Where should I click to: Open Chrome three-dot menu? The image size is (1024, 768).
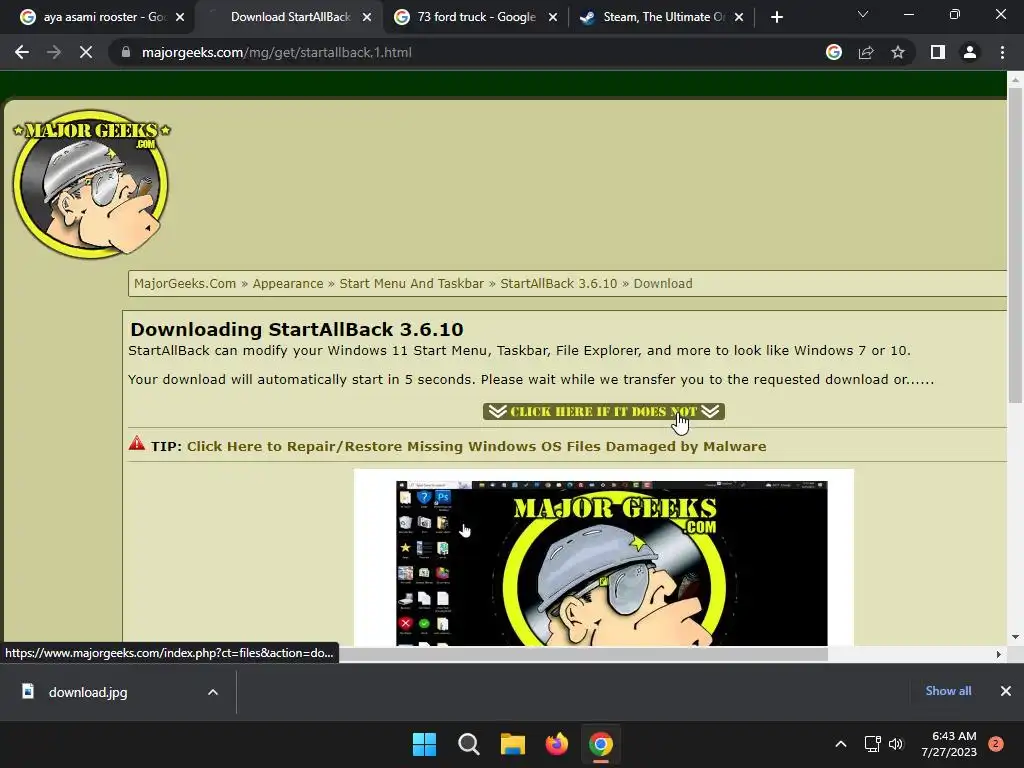1002,52
